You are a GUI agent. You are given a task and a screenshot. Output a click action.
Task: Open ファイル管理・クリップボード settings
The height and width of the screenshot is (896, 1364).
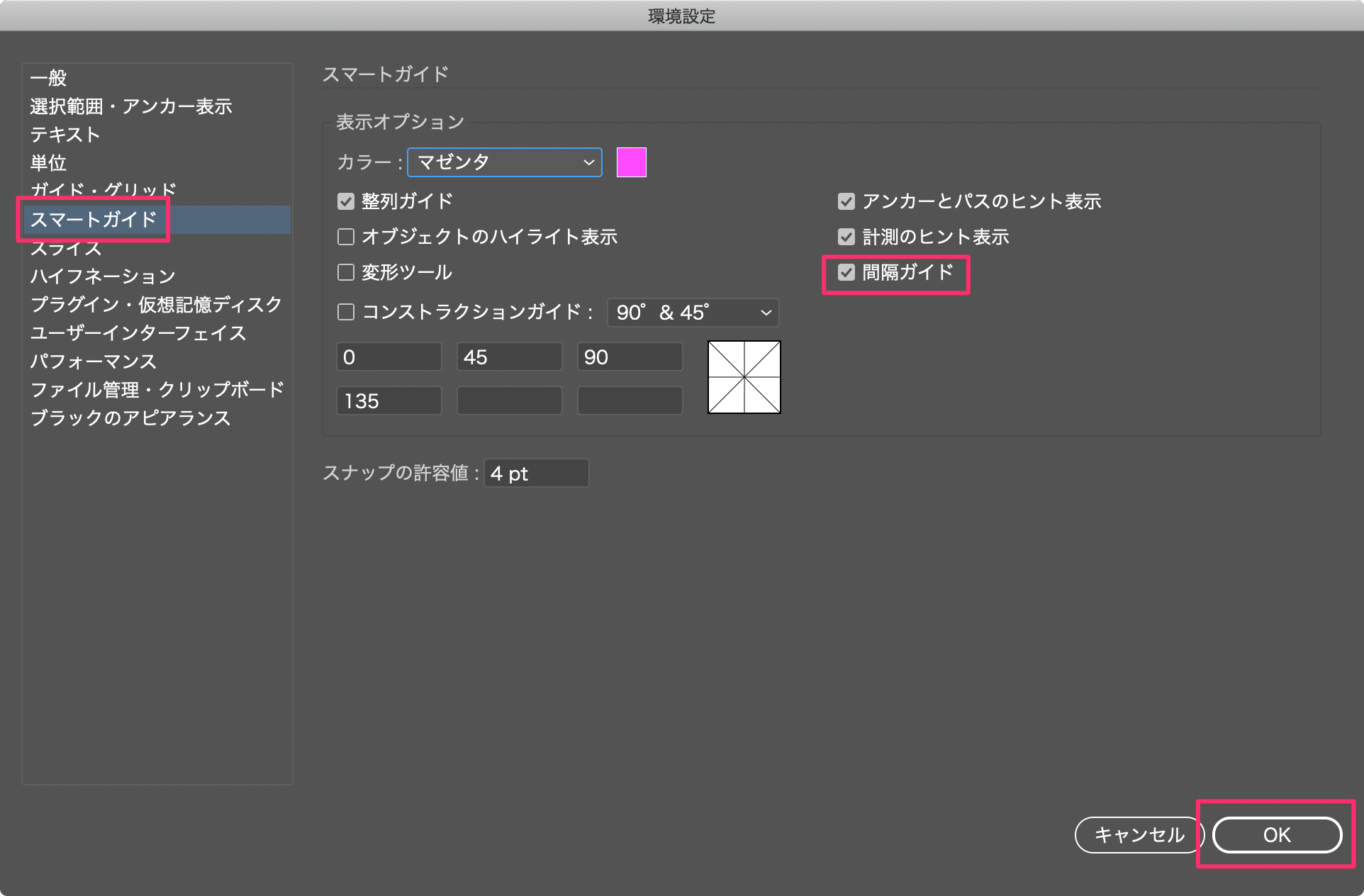pos(157,390)
